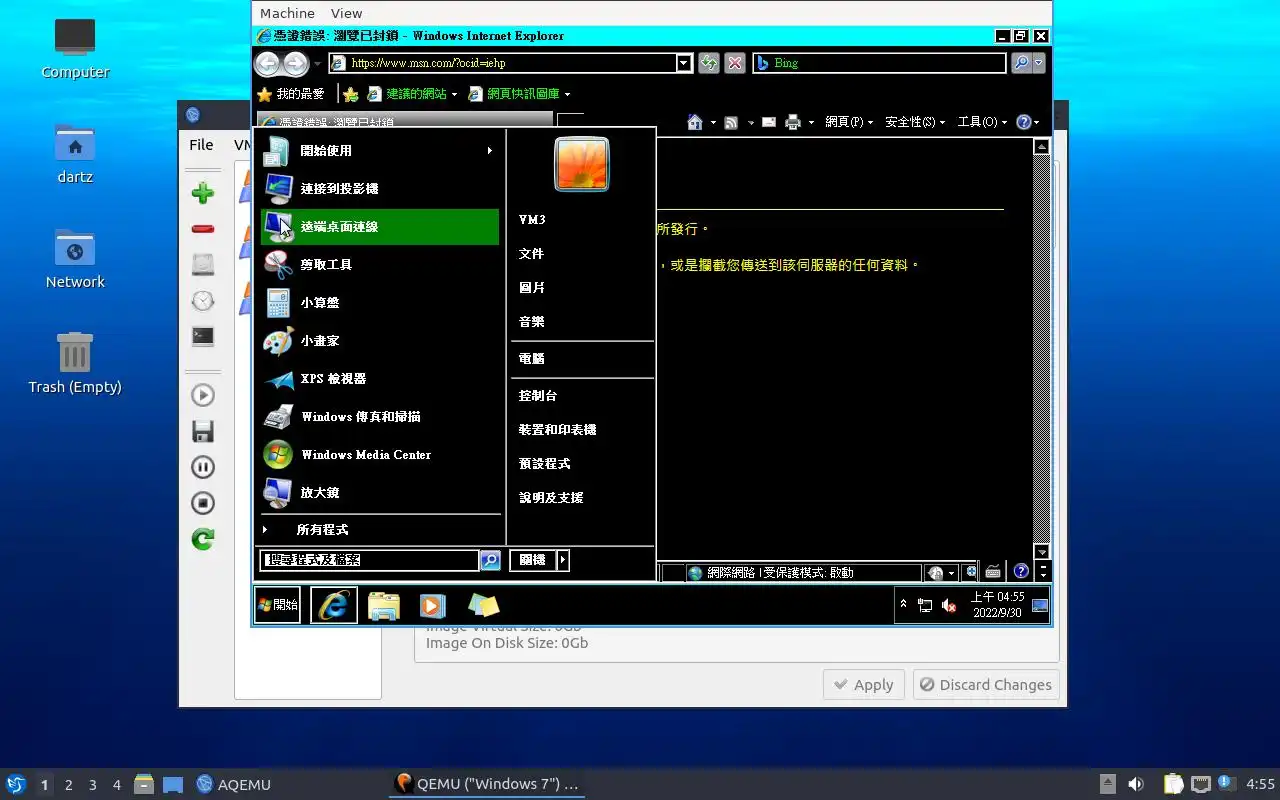This screenshot has width=1280, height=800.
Task: Click the network icon in the Windows tray
Action: click(925, 605)
